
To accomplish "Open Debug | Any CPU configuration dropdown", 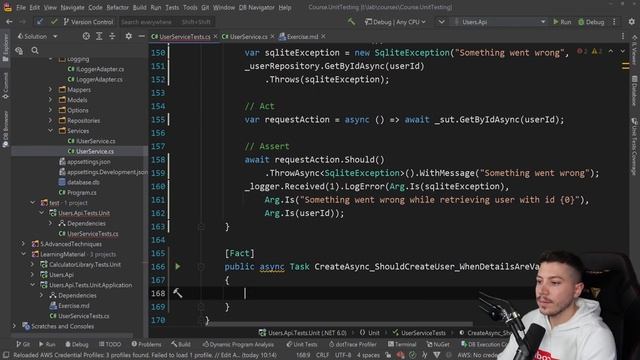I will [396, 22].
